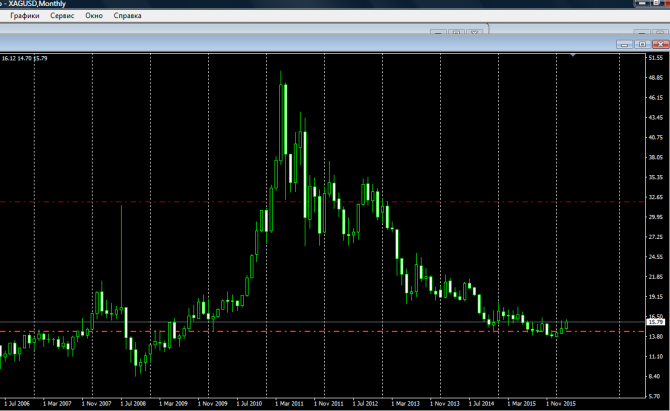Open the Сервис menu
This screenshot has width=670, height=411.
pyautogui.click(x=62, y=16)
